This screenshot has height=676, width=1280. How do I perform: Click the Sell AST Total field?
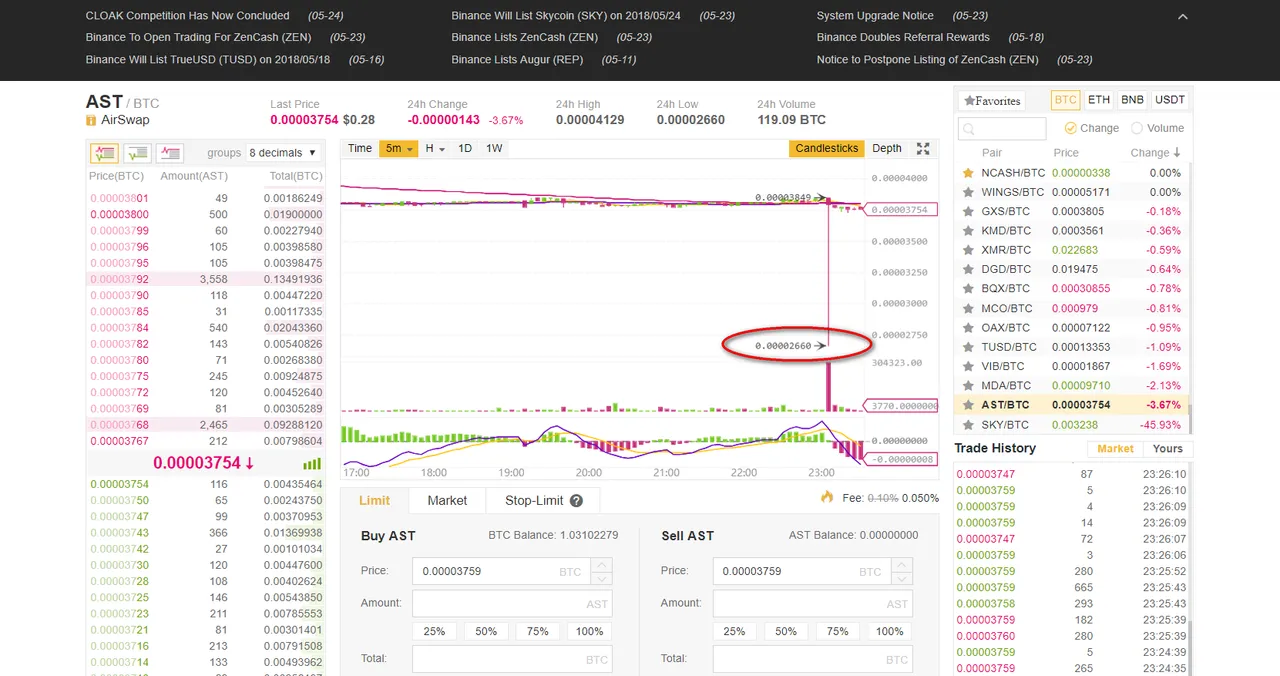tap(813, 659)
